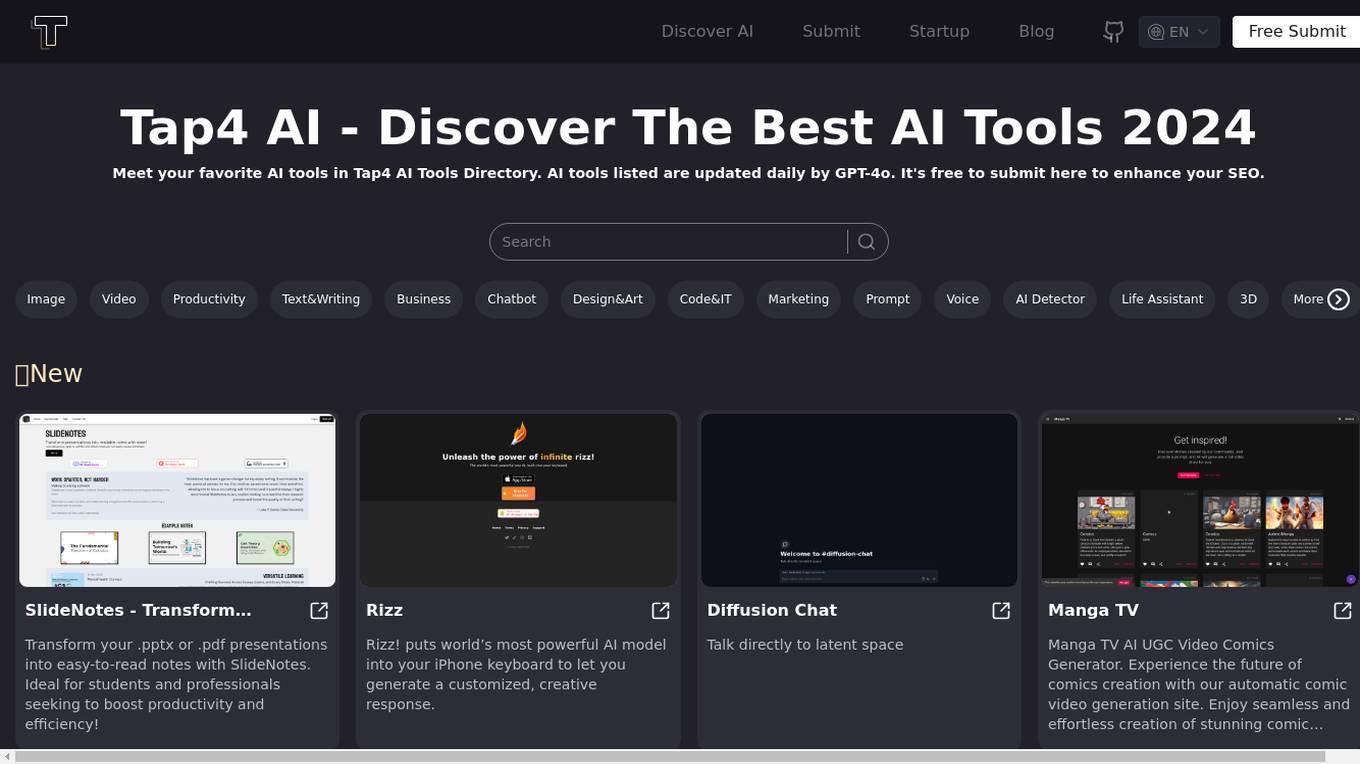Select the Productivity category chip

(x=209, y=299)
